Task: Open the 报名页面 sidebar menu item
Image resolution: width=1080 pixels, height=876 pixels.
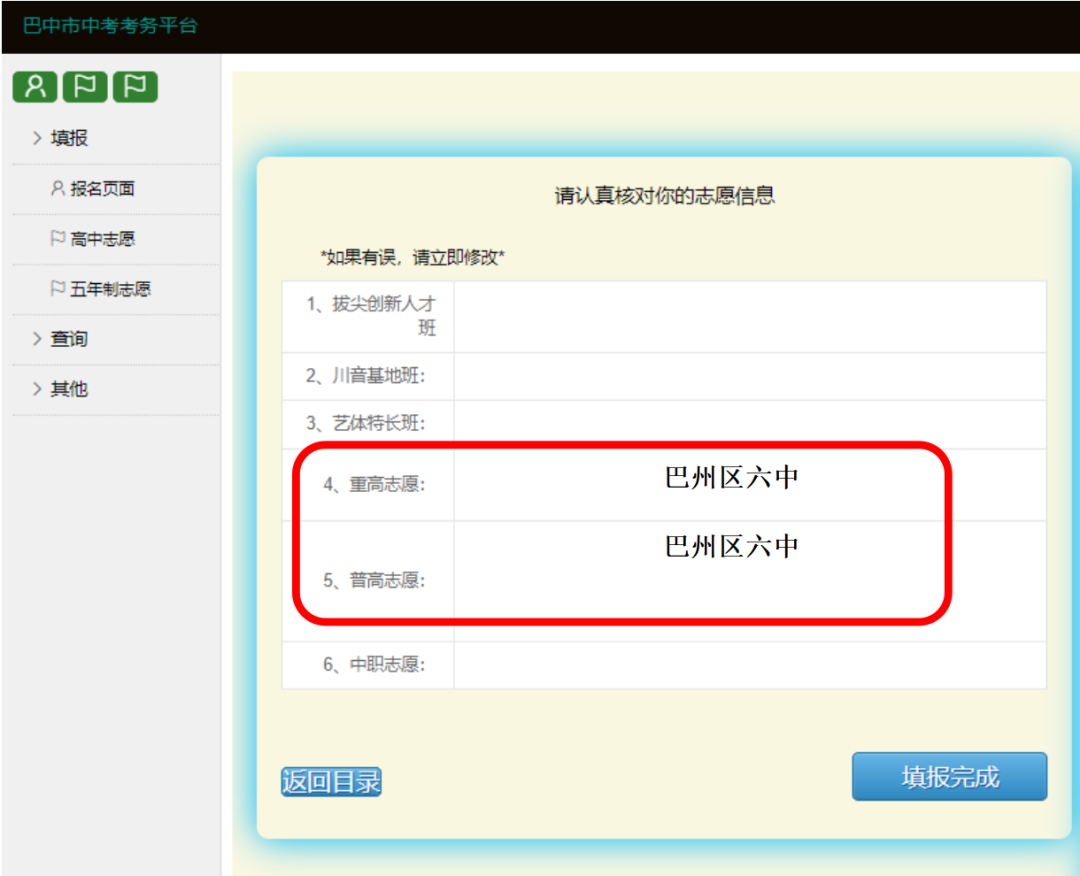Action: 102,189
